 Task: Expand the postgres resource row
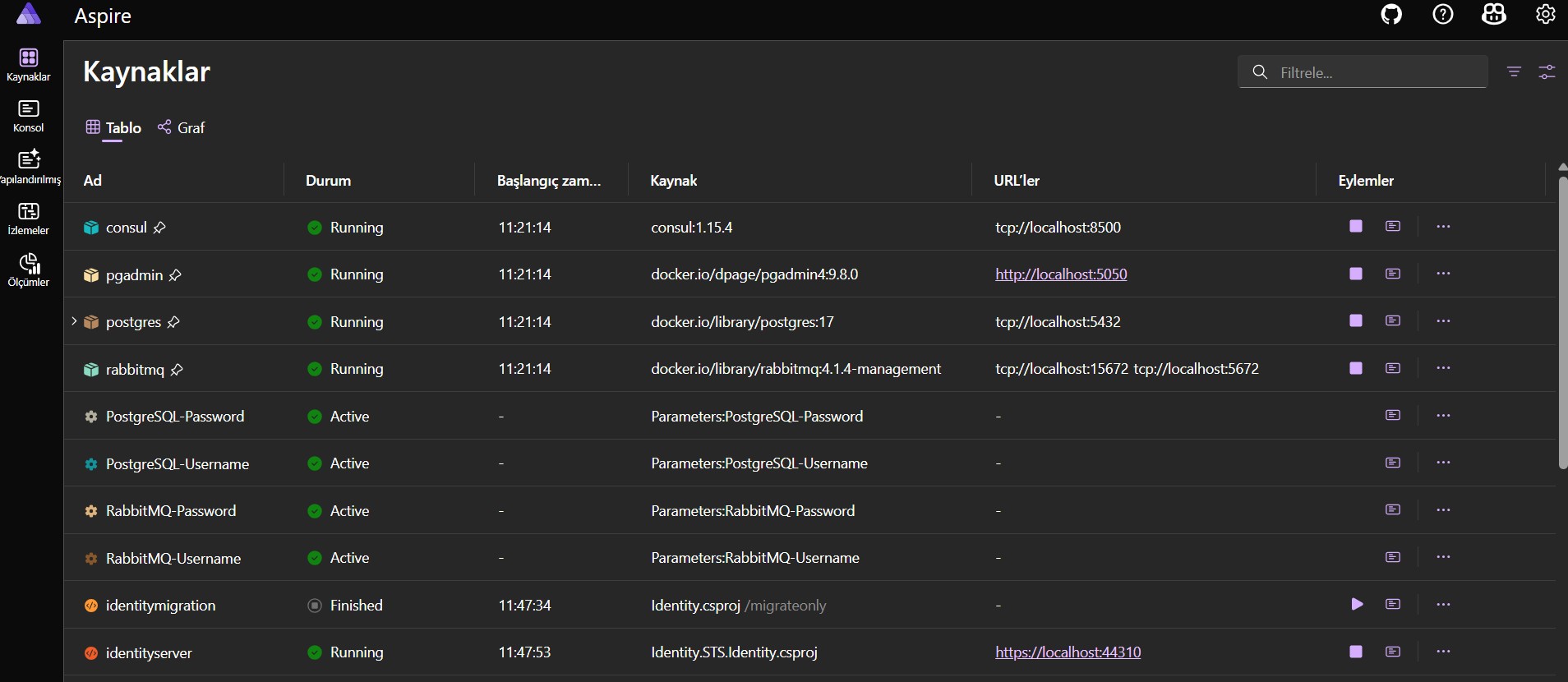(x=74, y=321)
